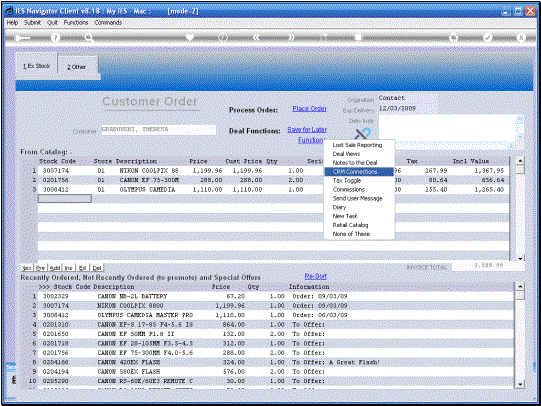Click the Save for Later link

click(x=307, y=130)
